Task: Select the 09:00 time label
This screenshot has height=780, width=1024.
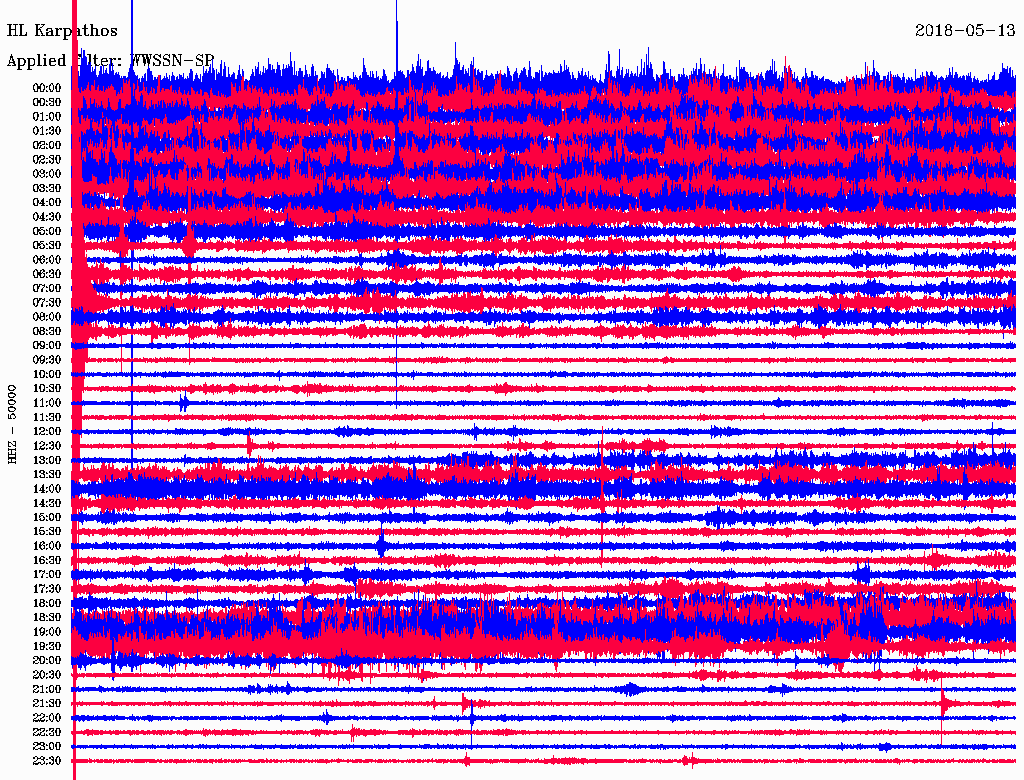Action: point(46,346)
